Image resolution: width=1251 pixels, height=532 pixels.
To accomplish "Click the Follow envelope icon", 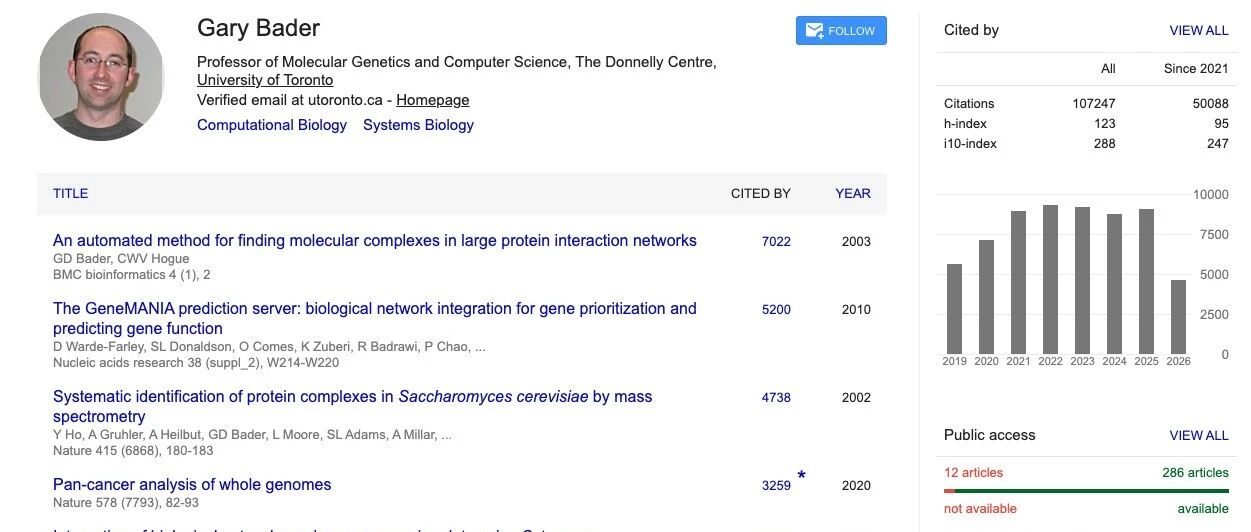I will (814, 31).
